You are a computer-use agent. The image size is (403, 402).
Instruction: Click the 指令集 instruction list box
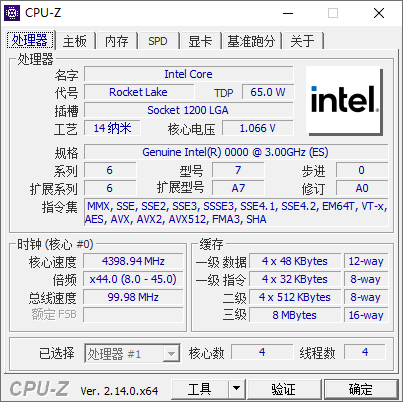tap(236, 213)
